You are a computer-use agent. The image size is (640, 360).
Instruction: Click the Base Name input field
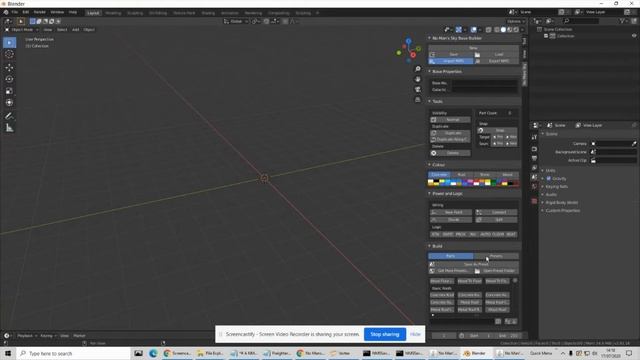pos(484,83)
